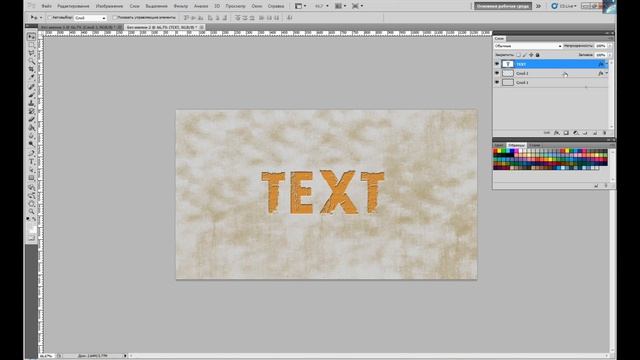Open the Автовыбор Слой dropdown
640x360 pixels.
[x=90, y=18]
